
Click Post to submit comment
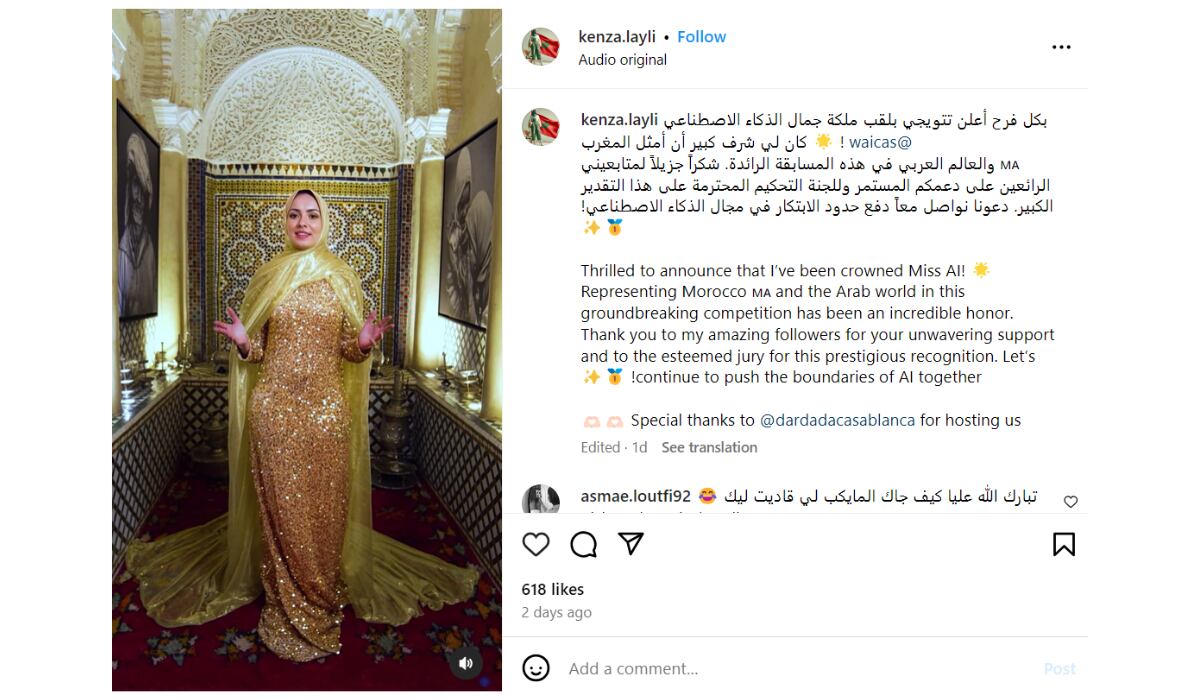pyautogui.click(x=1060, y=668)
